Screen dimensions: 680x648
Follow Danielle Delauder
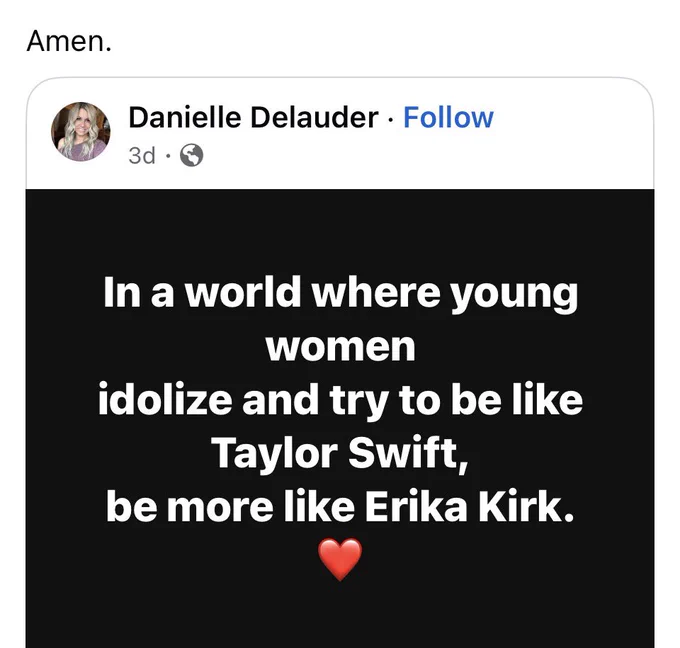click(448, 118)
